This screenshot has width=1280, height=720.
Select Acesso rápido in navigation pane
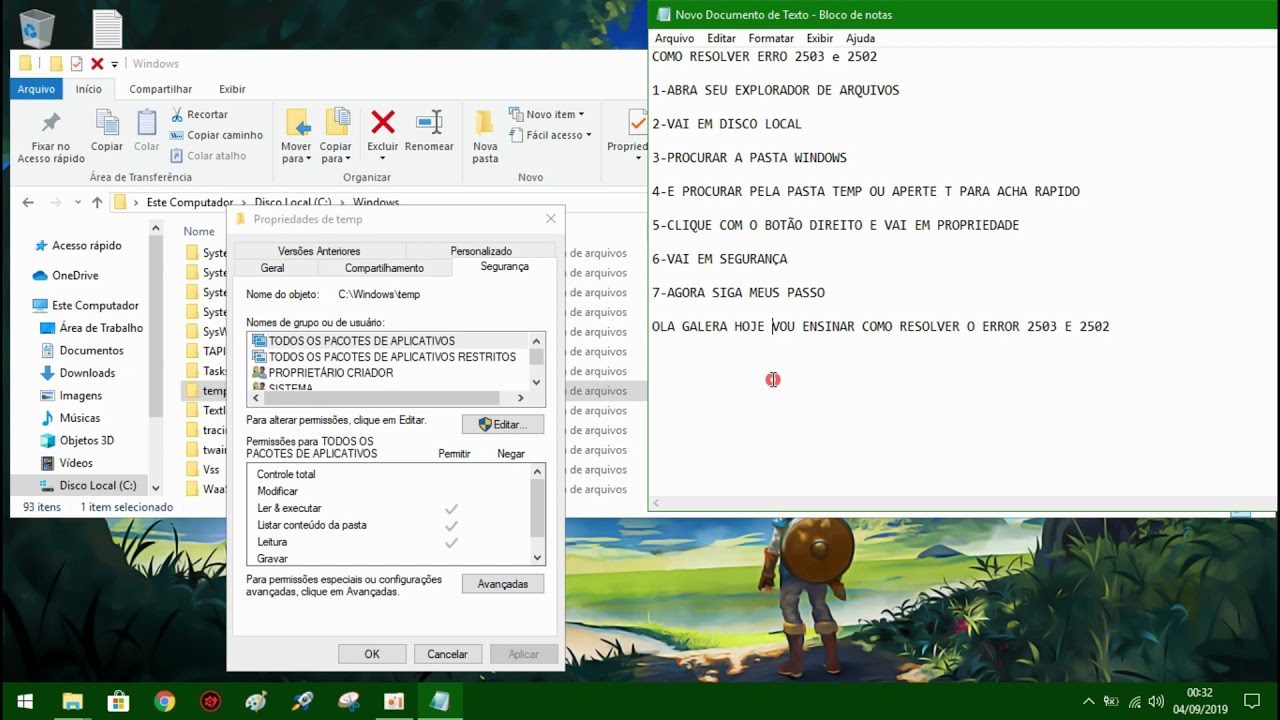(86, 246)
